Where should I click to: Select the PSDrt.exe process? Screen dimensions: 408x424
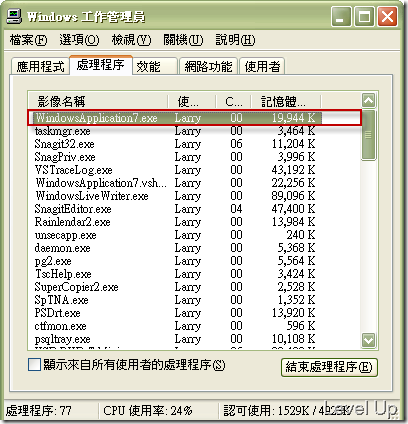[x=57, y=313]
